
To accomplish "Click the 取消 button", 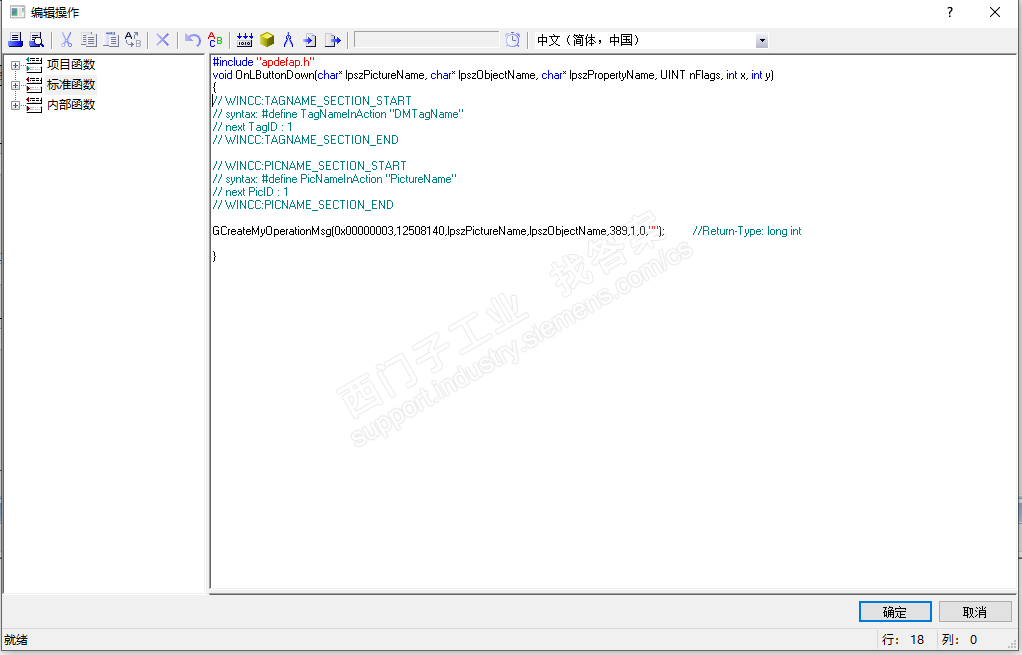I will (975, 612).
